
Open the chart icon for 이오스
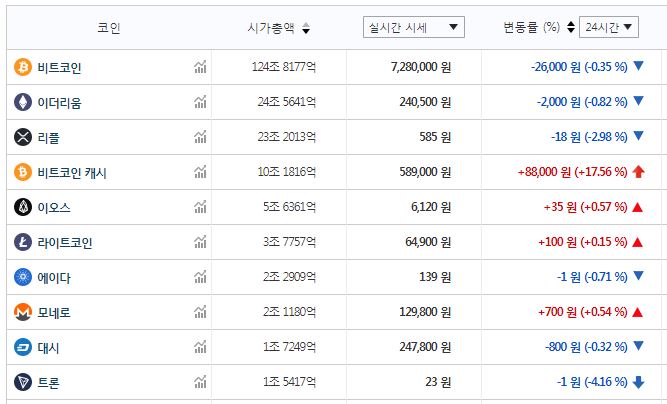point(201,207)
